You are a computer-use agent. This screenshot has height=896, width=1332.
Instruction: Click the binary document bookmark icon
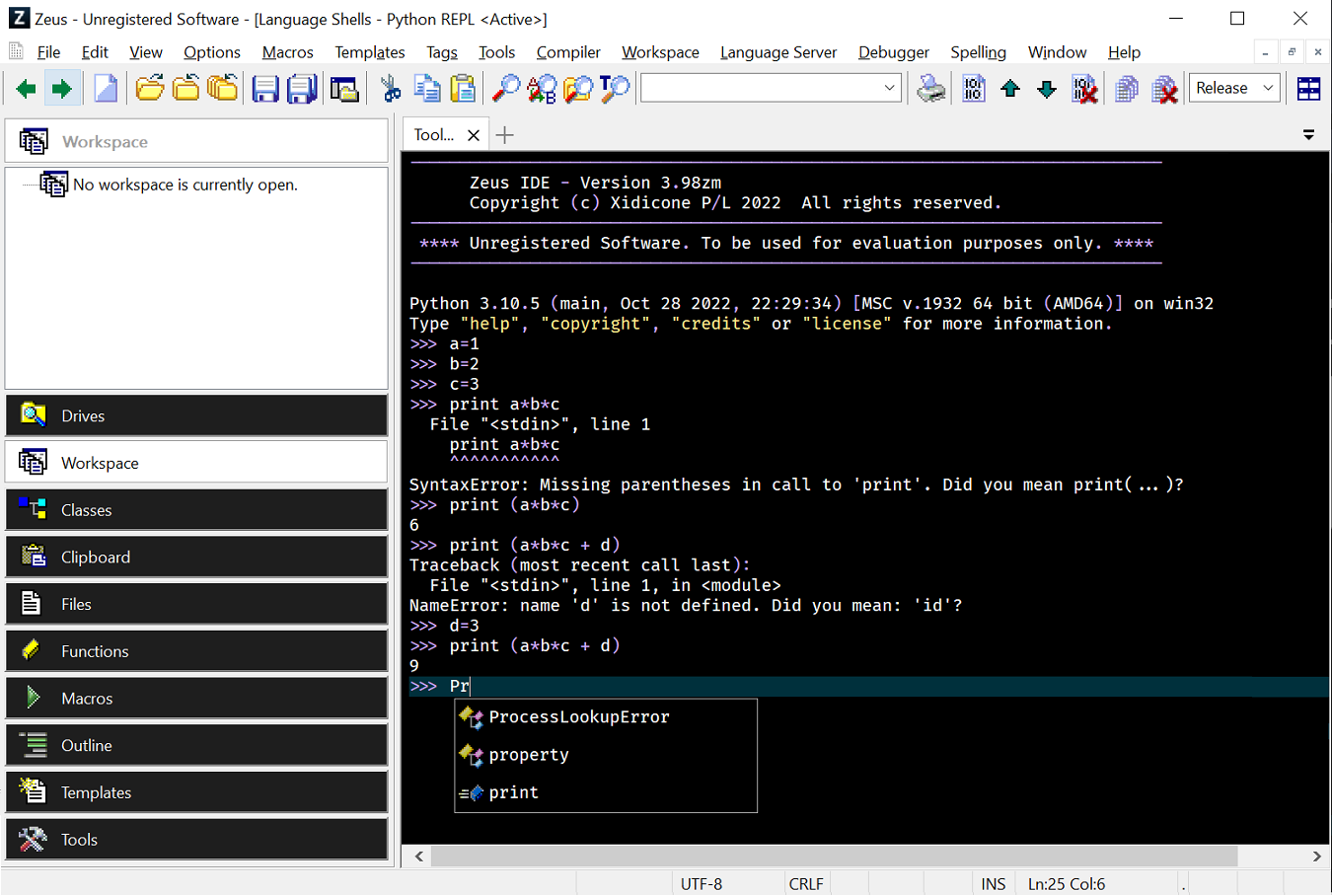tap(974, 89)
